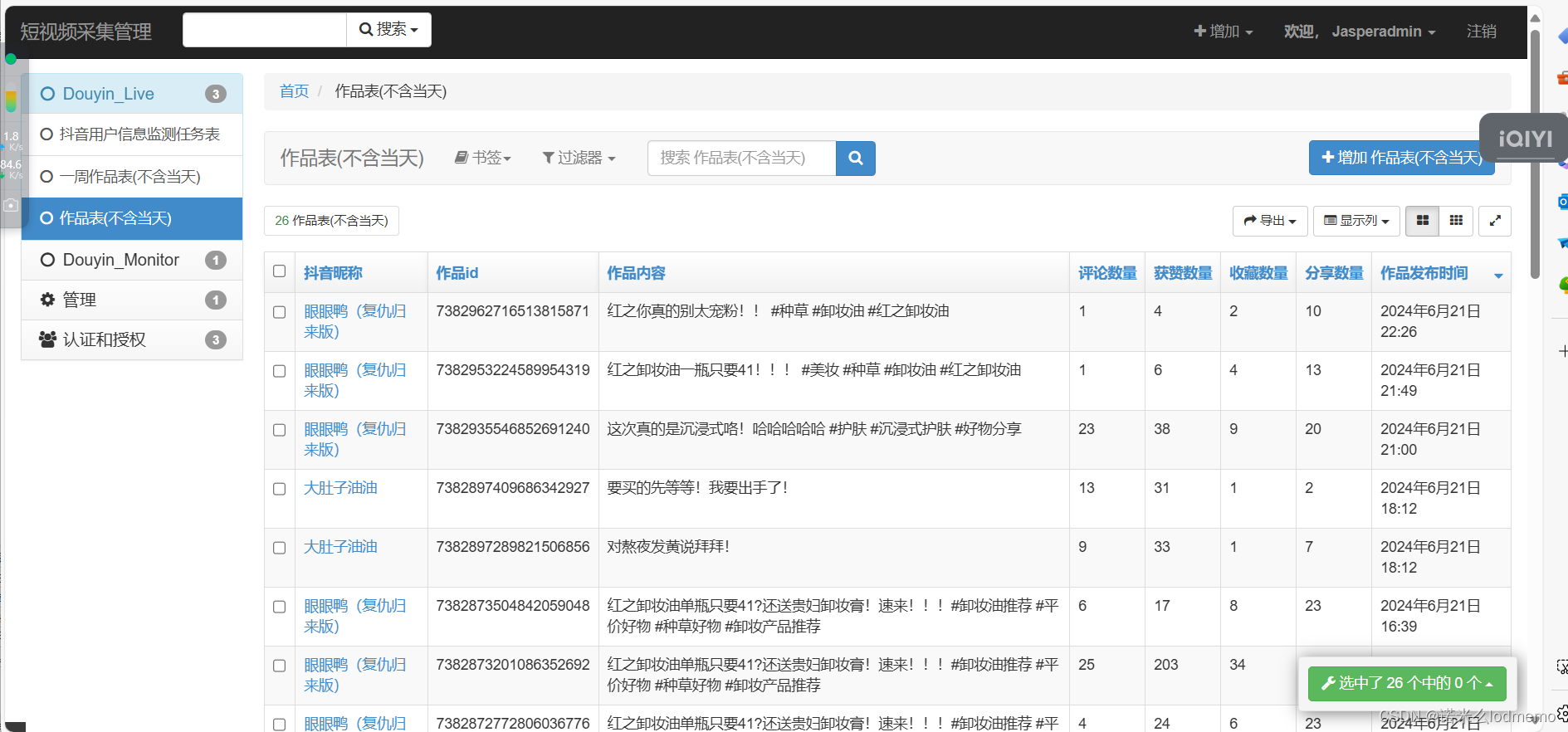Image resolution: width=1568 pixels, height=732 pixels.
Task: Click the Douyin_Monitor count badge
Action: pyautogui.click(x=216, y=260)
